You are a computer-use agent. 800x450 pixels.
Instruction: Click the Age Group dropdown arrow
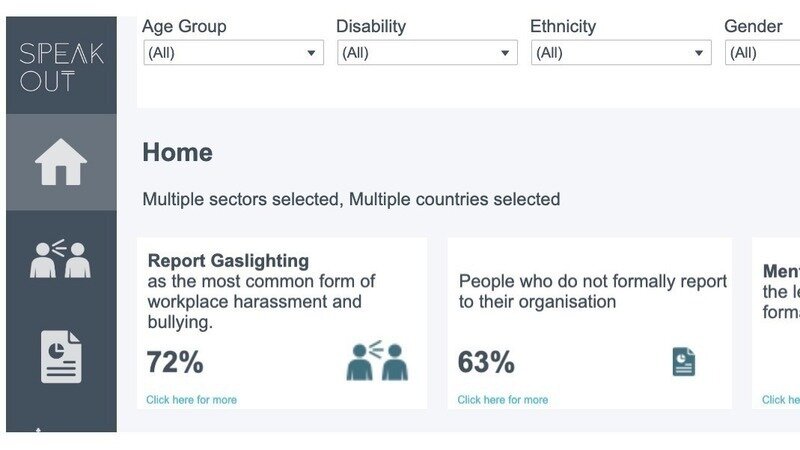coord(311,53)
